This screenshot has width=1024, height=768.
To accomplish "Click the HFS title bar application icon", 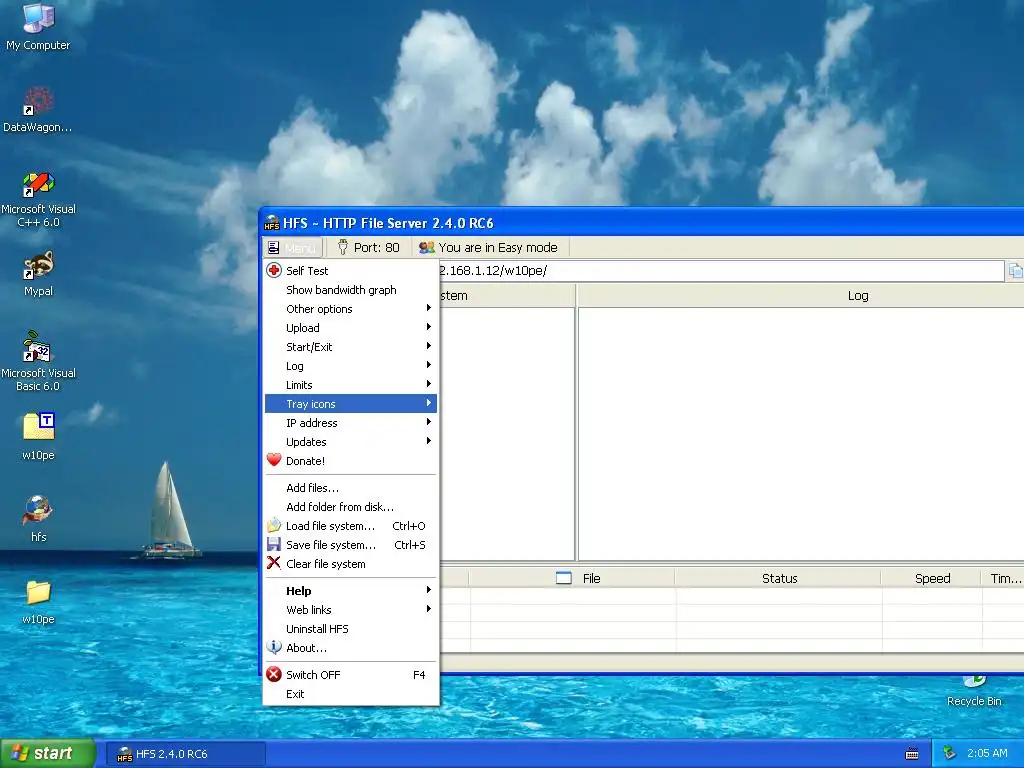I will [x=272, y=223].
